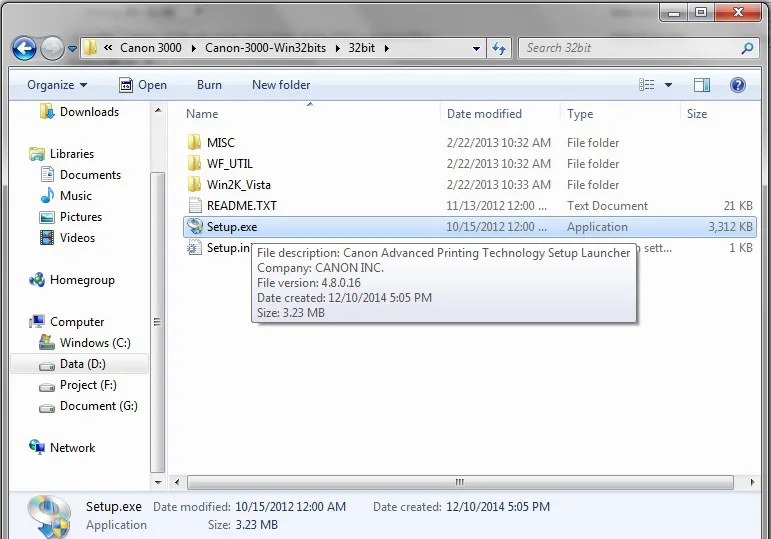The height and width of the screenshot is (539, 771).
Task: Click Burn in the toolbar
Action: (209, 85)
